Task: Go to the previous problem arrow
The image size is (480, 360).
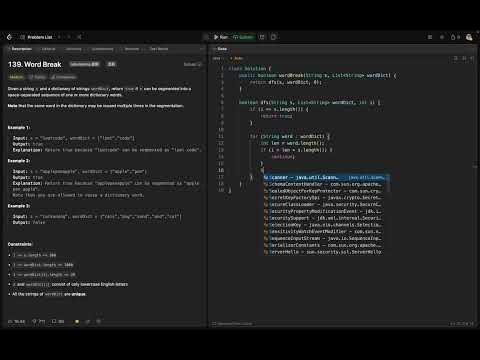Action: click(x=59, y=37)
